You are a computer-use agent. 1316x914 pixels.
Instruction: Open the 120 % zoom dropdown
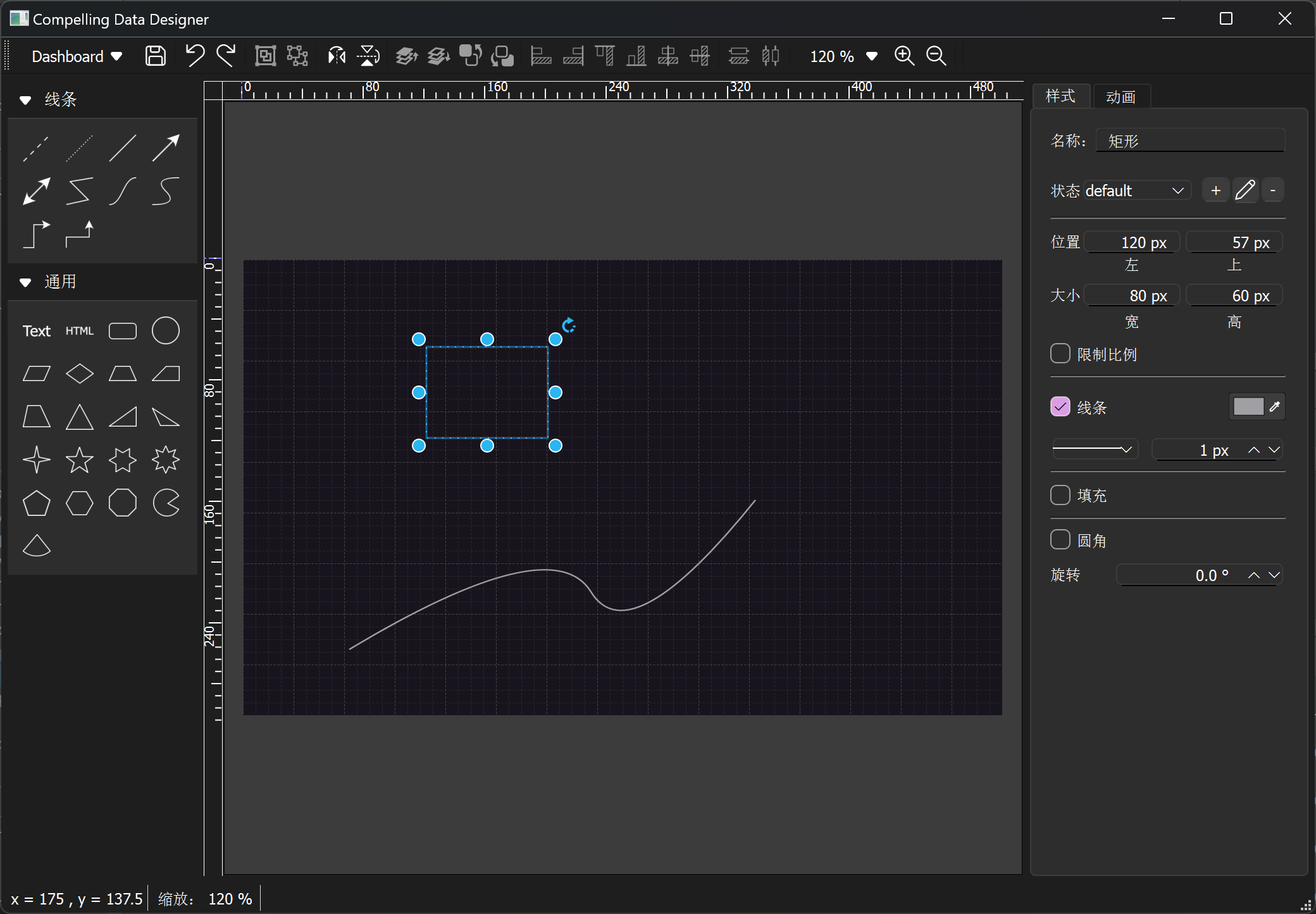coord(871,56)
